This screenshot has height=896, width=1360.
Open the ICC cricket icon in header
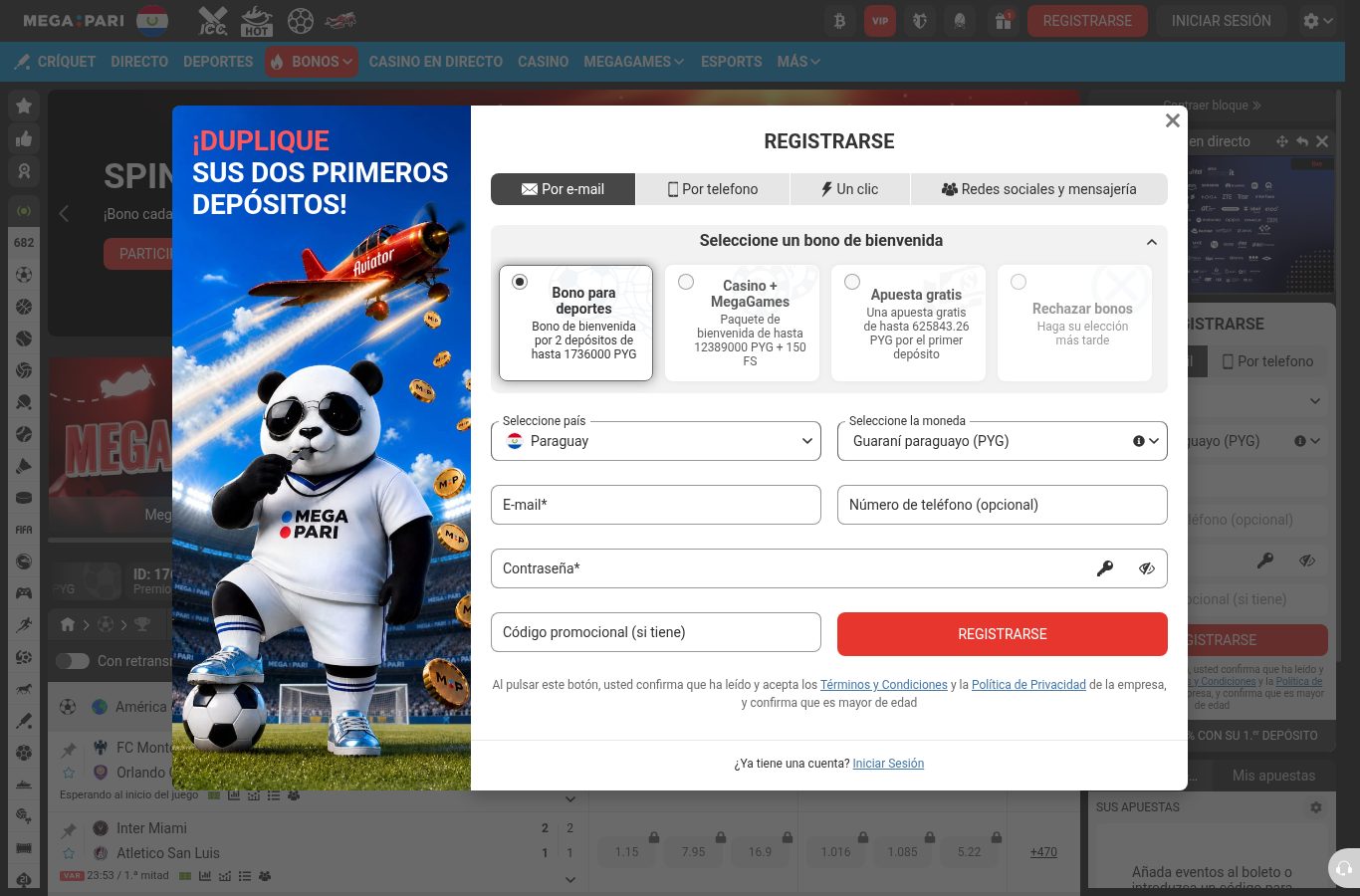click(213, 20)
